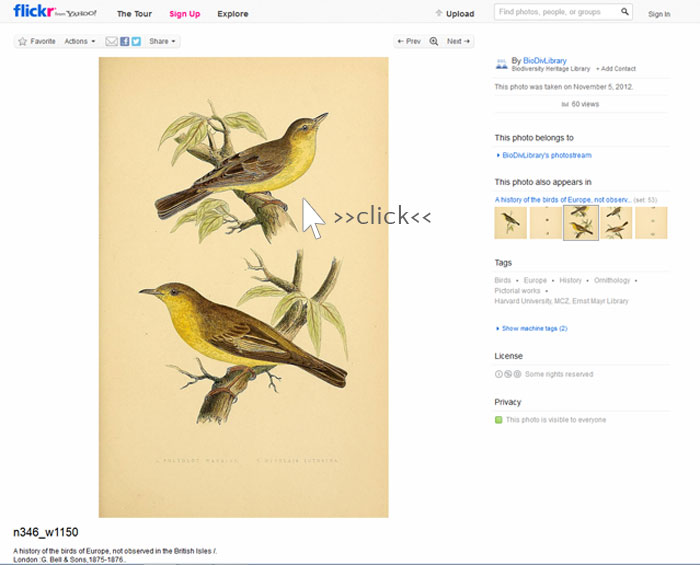The height and width of the screenshot is (565, 700).
Task: Open the Share dropdown
Action: [162, 42]
